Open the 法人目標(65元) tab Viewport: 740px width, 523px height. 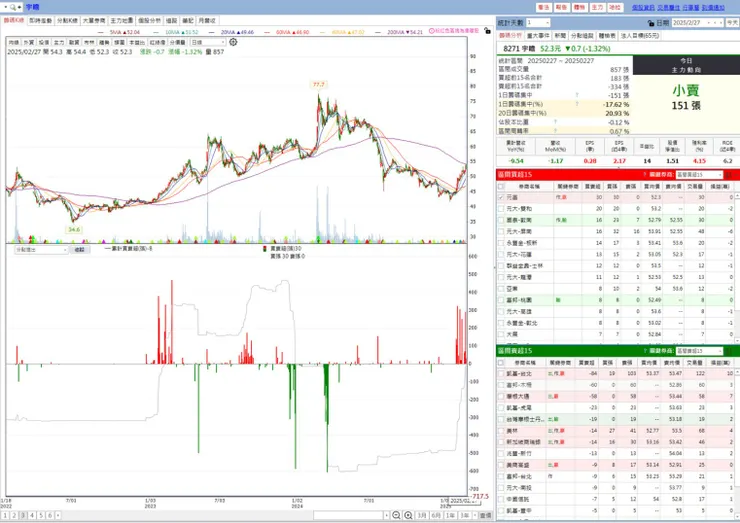(639, 36)
